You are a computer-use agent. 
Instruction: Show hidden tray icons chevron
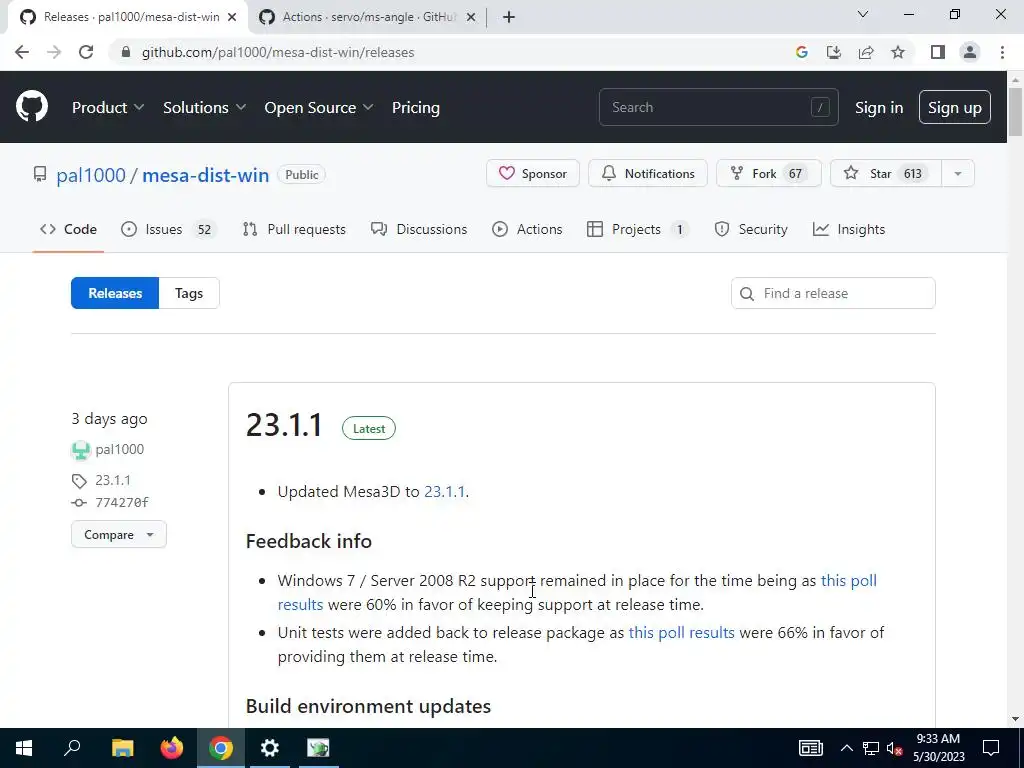pyautogui.click(x=846, y=748)
